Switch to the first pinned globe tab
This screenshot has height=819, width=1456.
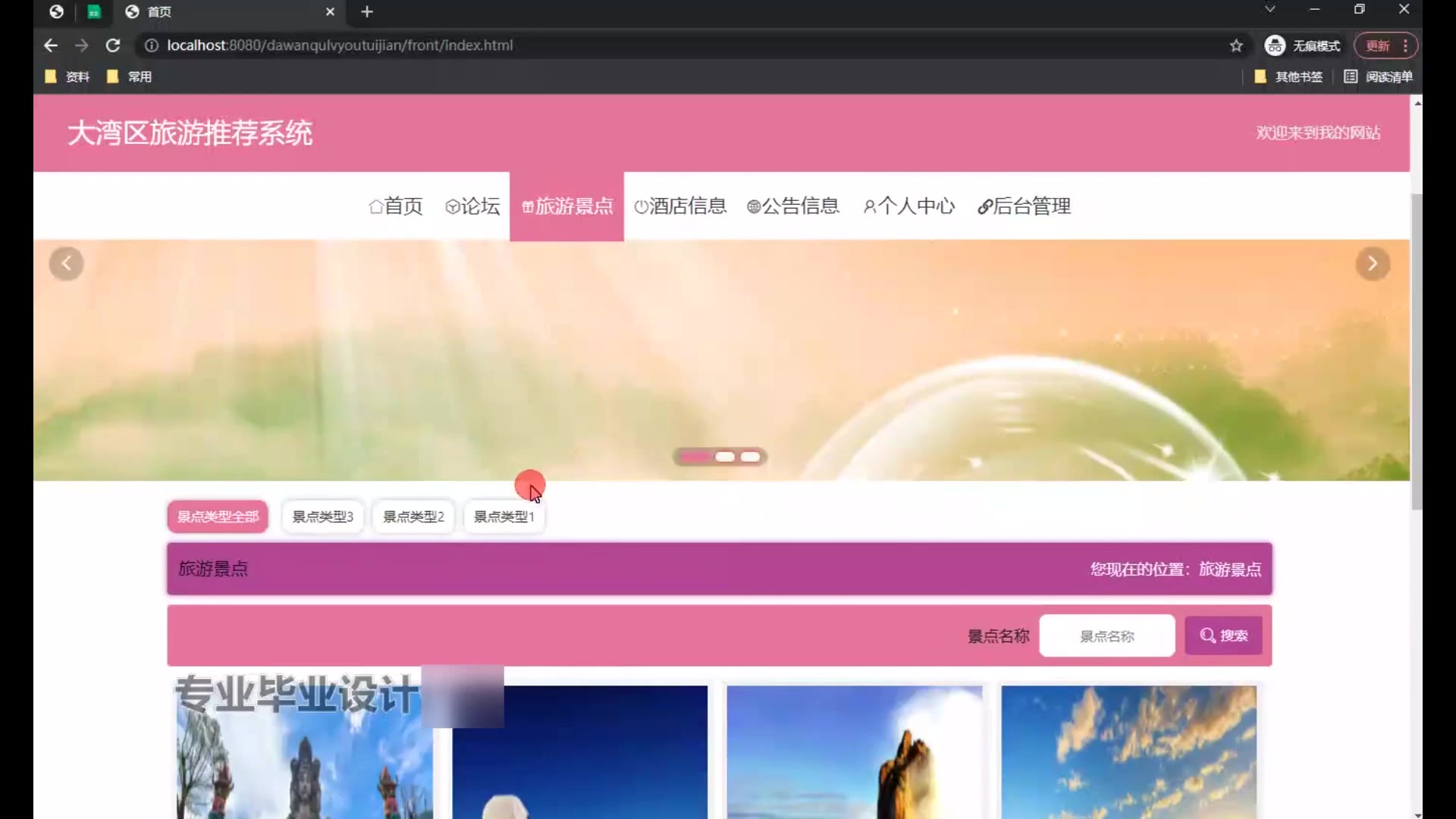pos(56,11)
